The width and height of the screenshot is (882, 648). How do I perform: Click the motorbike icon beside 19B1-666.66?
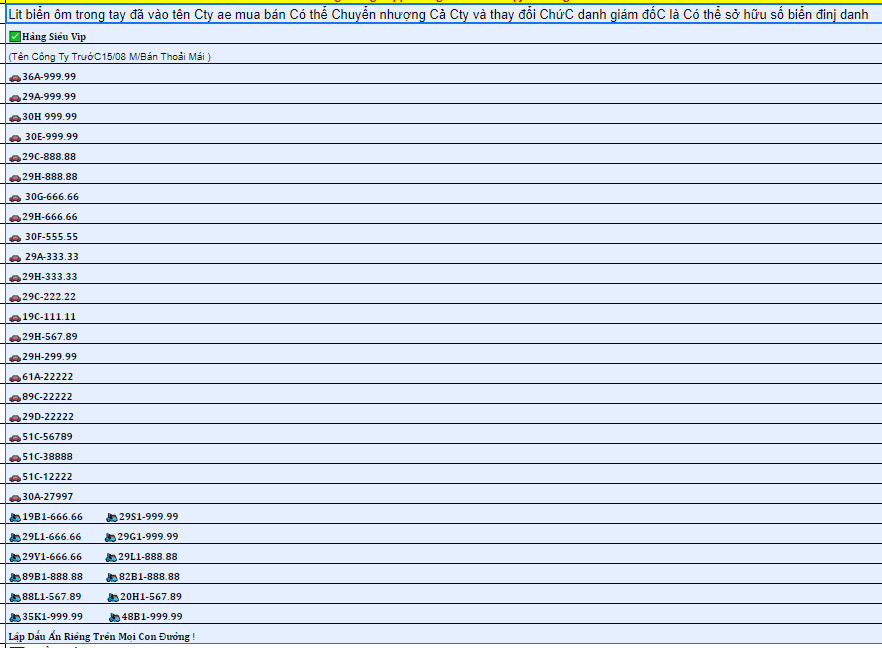(15, 517)
